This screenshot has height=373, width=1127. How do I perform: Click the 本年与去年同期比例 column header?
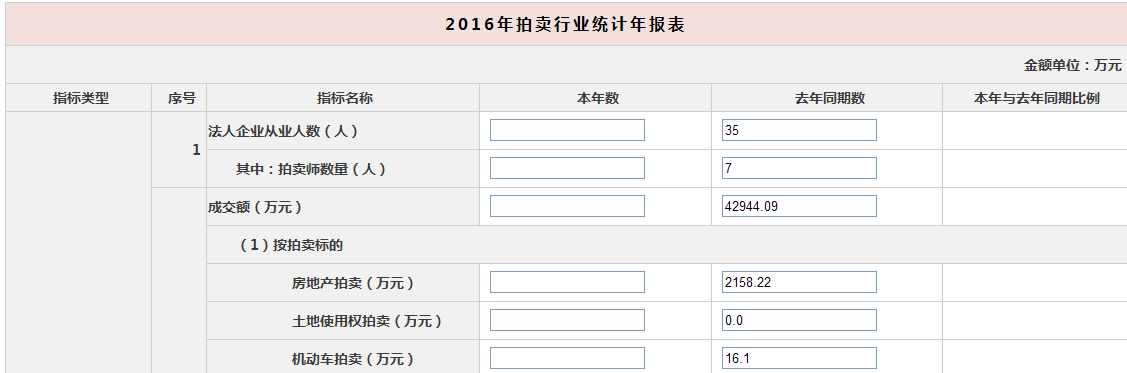[1035, 98]
